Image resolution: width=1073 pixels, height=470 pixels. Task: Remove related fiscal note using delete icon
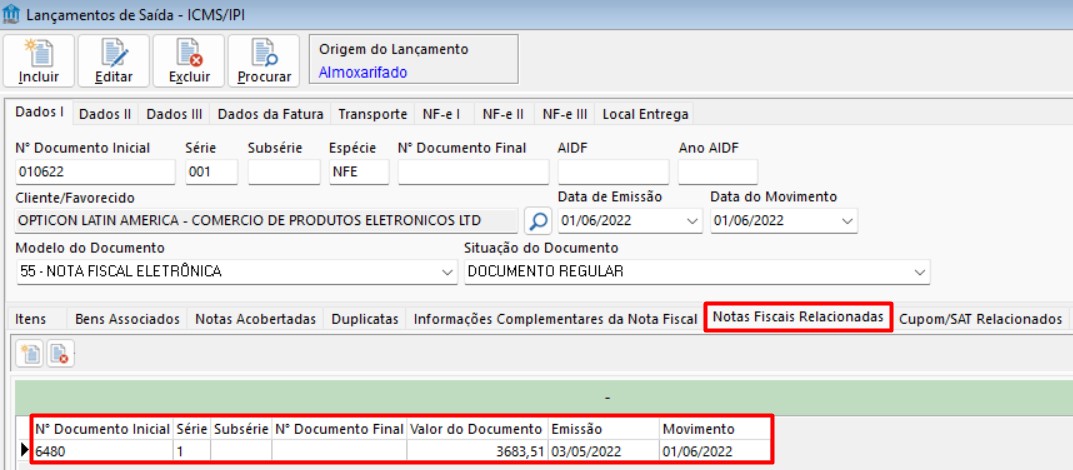[60, 354]
